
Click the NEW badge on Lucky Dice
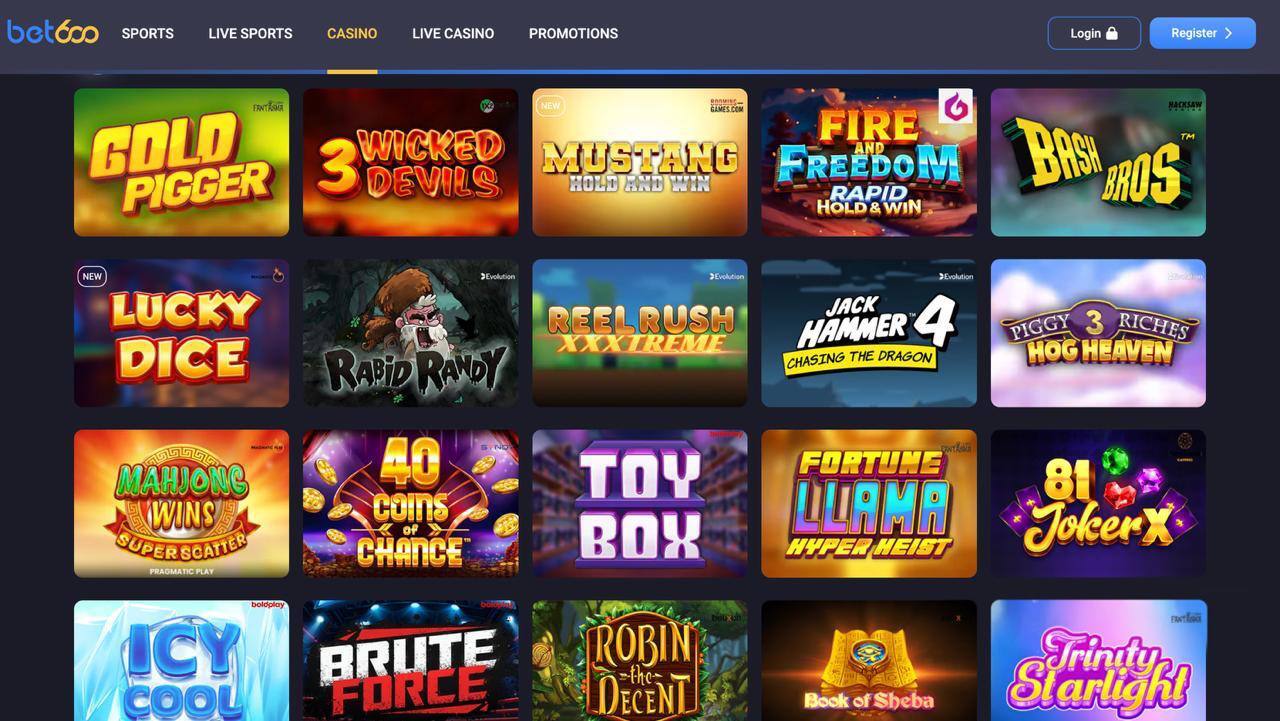(92, 276)
